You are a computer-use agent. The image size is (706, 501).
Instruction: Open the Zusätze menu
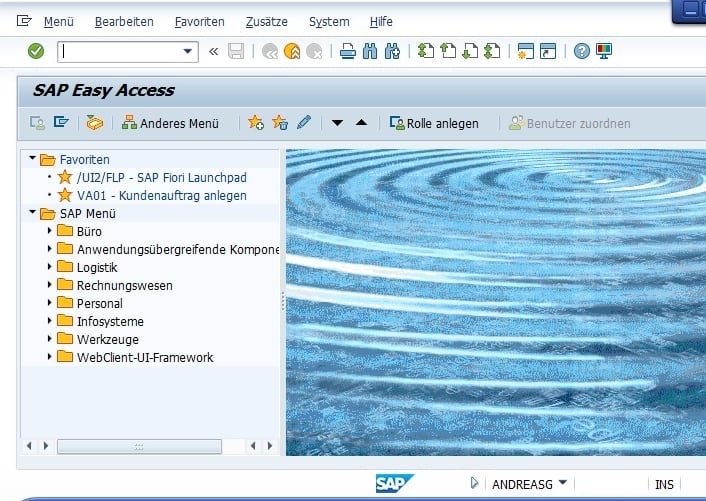point(267,22)
